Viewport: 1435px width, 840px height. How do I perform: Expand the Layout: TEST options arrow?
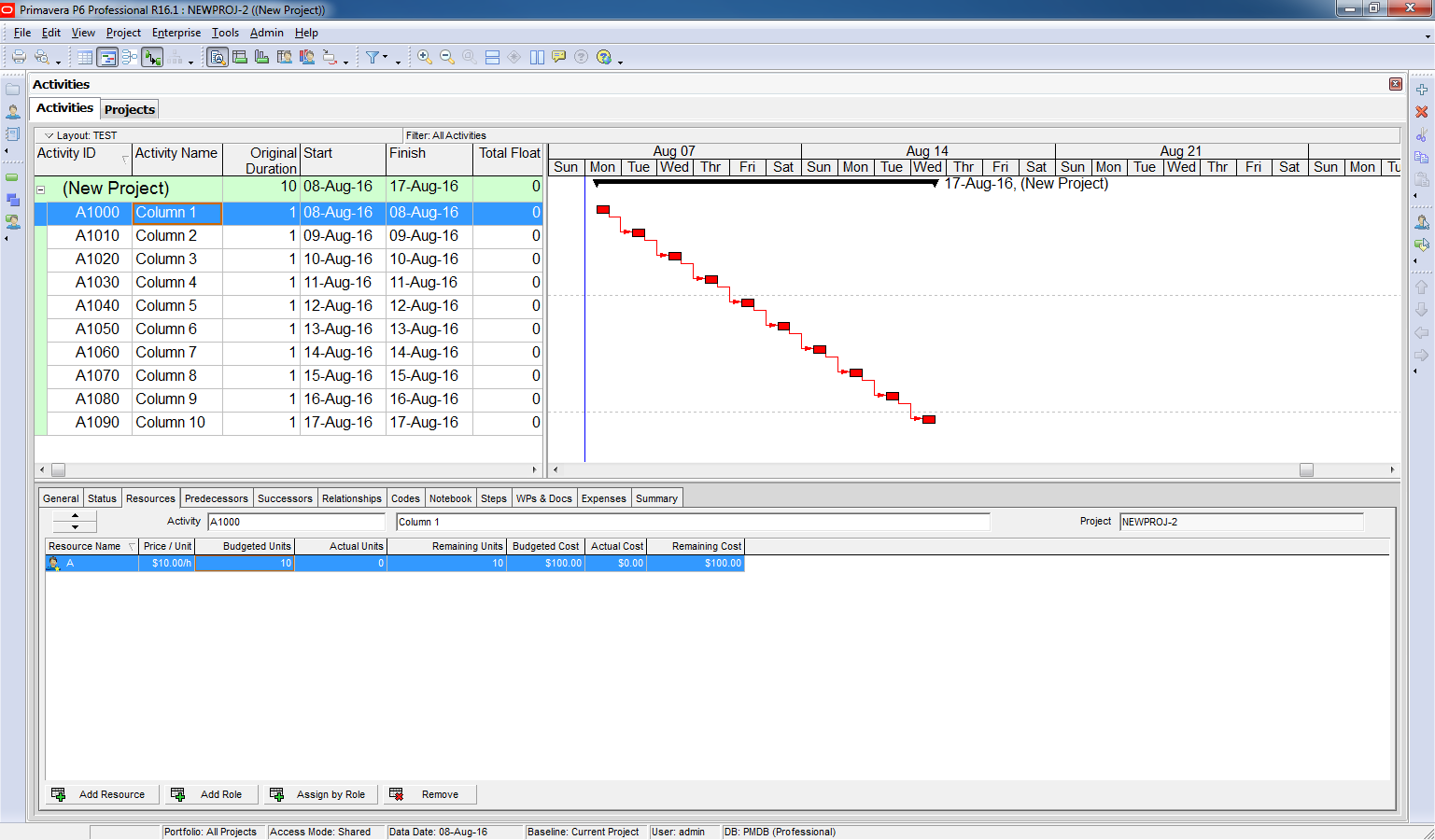point(49,135)
